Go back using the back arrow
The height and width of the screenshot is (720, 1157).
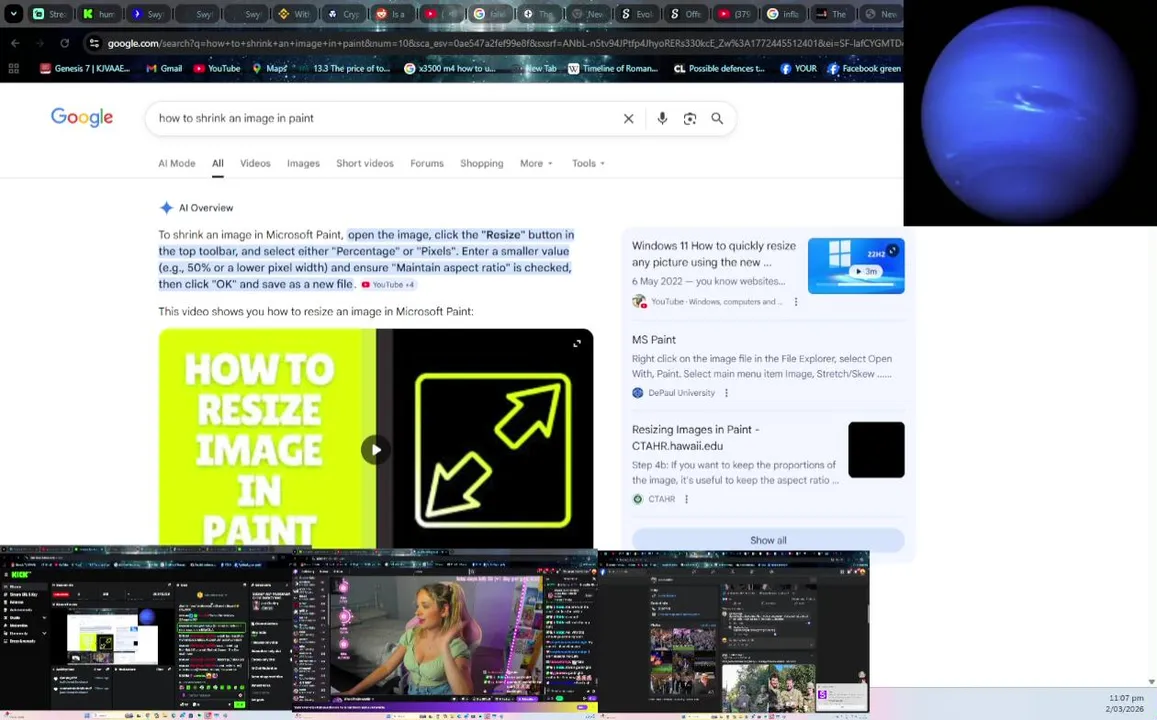15,44
